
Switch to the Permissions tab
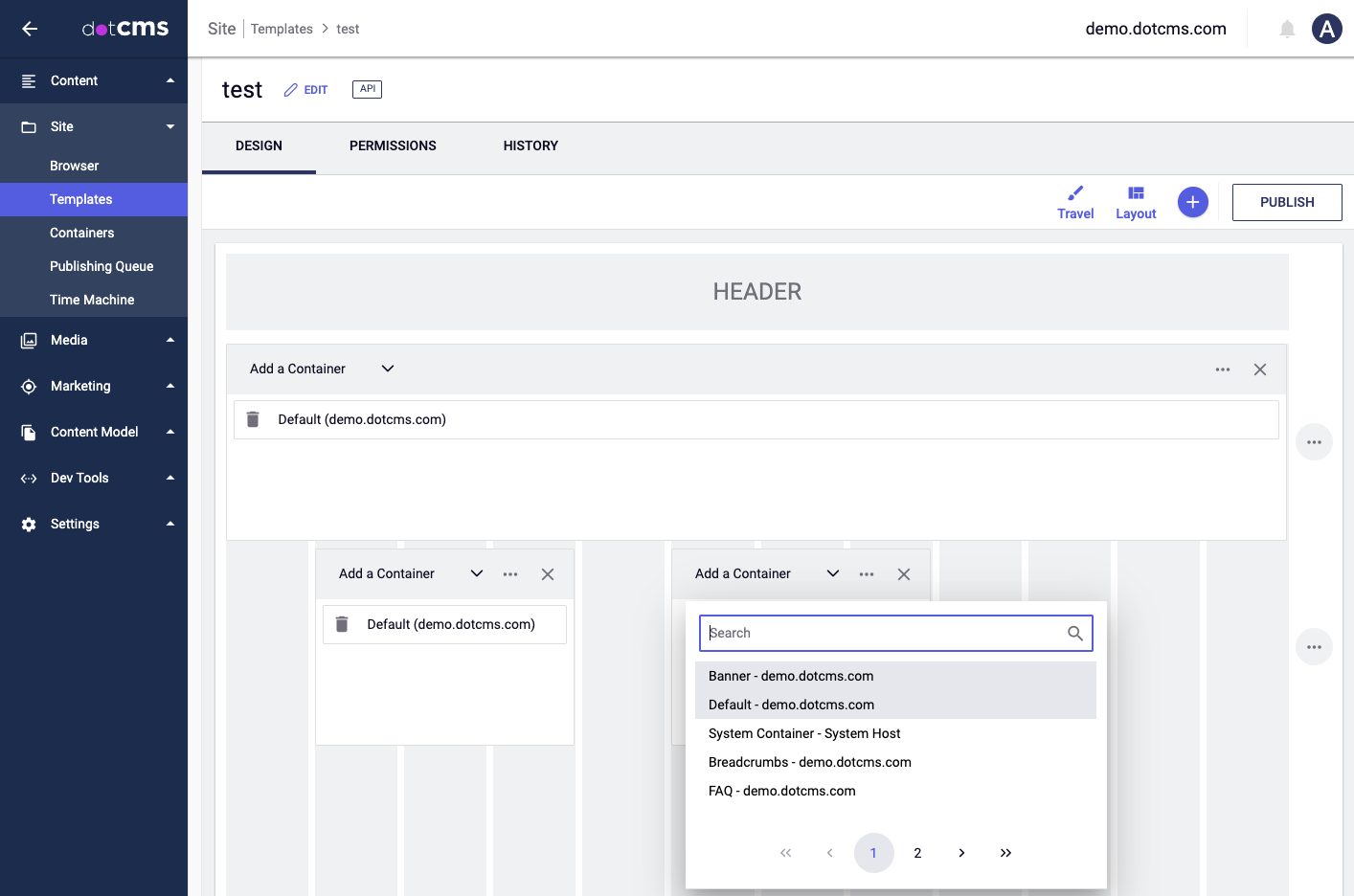point(393,146)
